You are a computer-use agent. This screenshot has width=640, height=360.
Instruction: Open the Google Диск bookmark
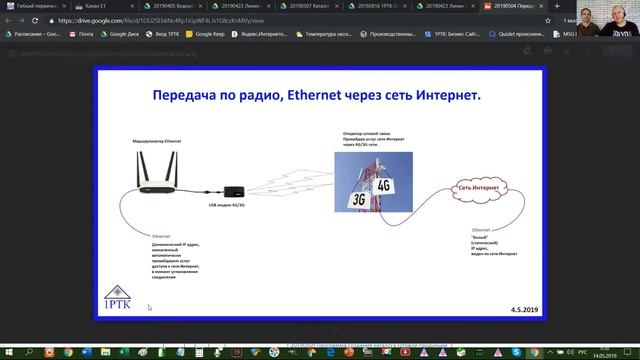(x=120, y=34)
